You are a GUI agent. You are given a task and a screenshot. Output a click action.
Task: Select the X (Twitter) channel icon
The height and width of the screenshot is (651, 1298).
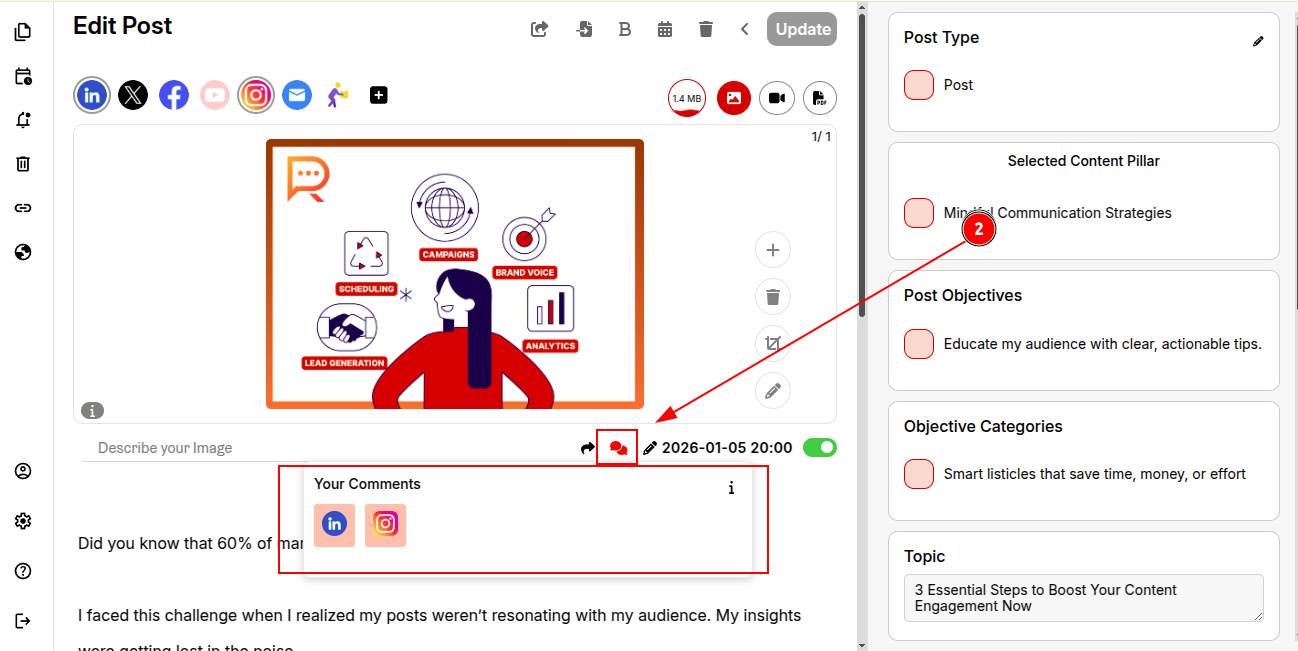pyautogui.click(x=133, y=95)
